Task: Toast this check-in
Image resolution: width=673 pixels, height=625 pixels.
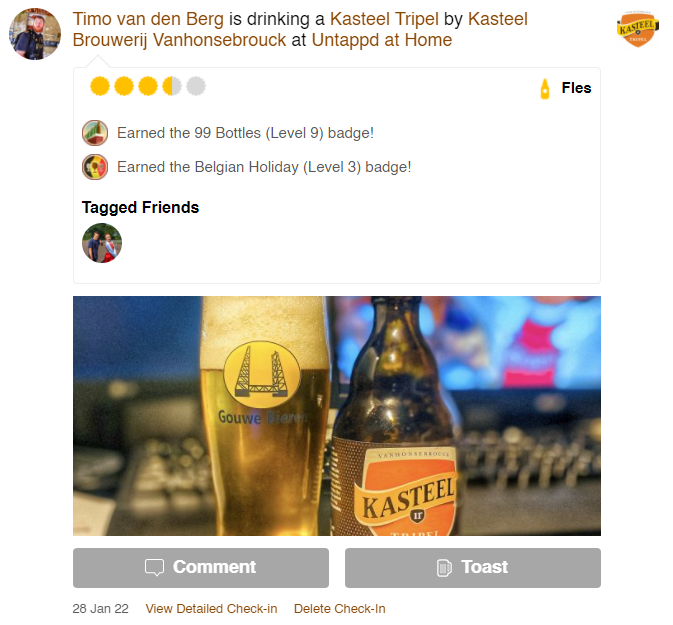Action: [x=473, y=567]
